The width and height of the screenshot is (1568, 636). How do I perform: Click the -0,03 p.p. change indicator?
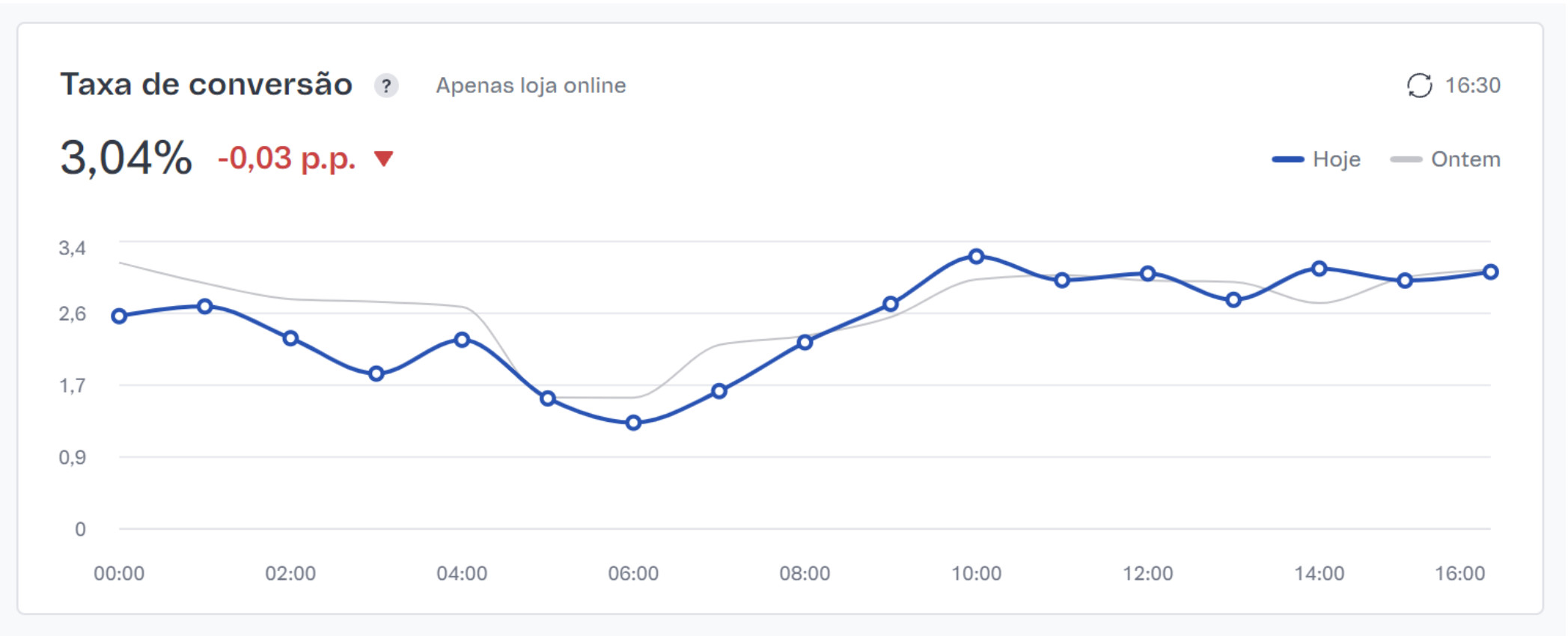click(x=287, y=159)
